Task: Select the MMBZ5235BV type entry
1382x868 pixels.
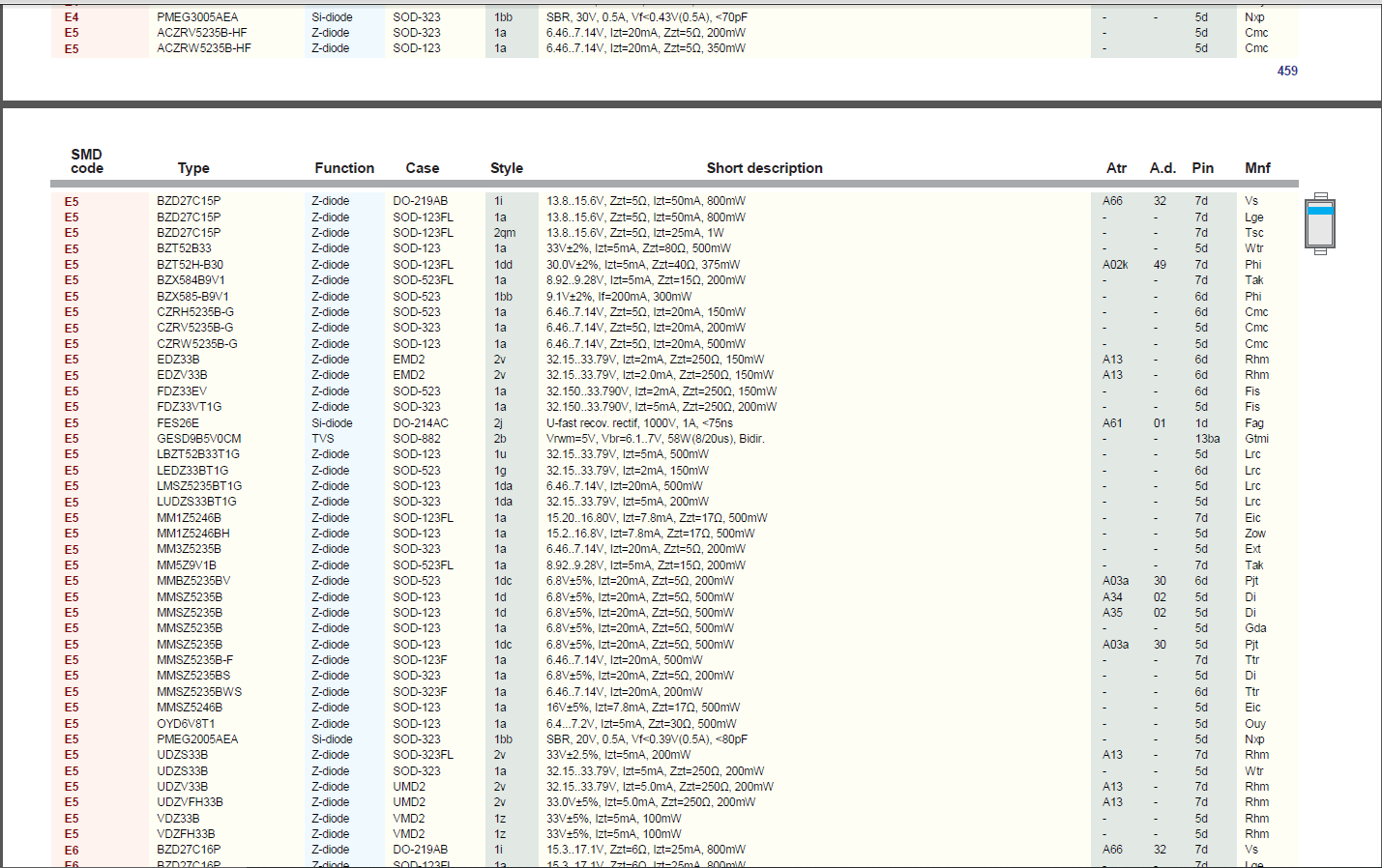Action: (x=193, y=581)
